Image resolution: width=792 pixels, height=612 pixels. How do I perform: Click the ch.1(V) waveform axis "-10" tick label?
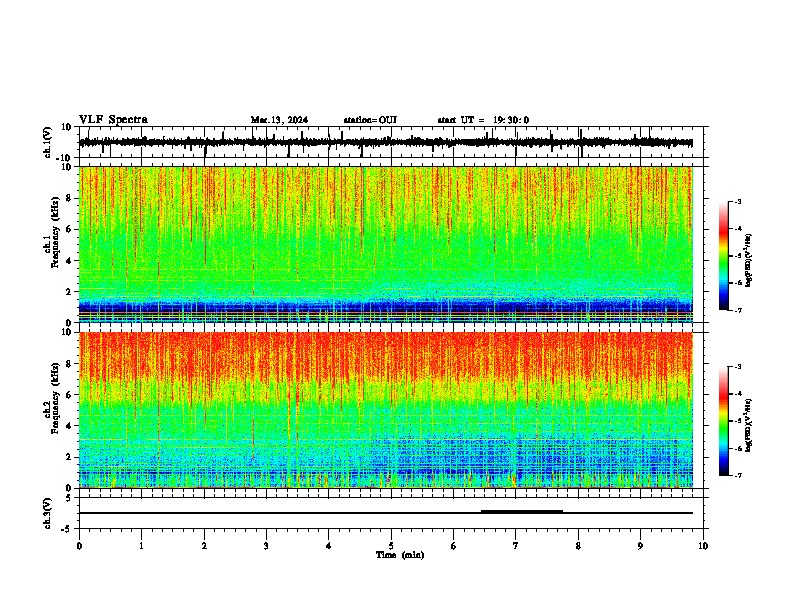[x=65, y=158]
